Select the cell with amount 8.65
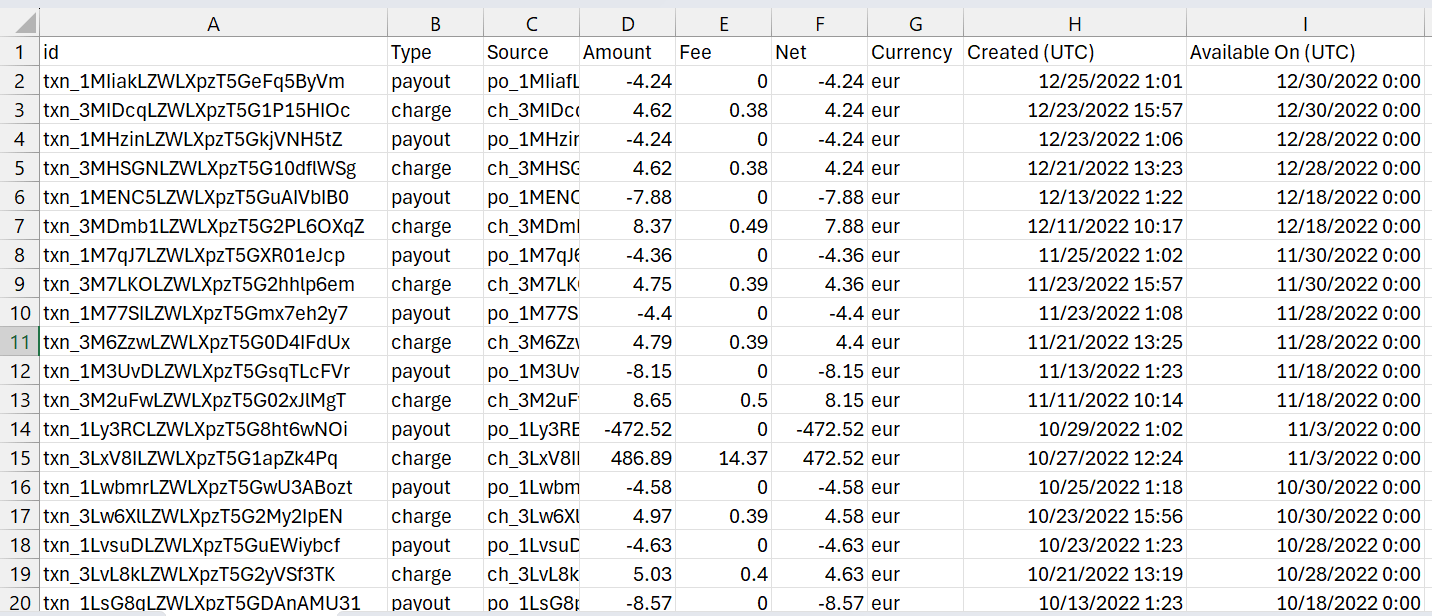 [627, 400]
